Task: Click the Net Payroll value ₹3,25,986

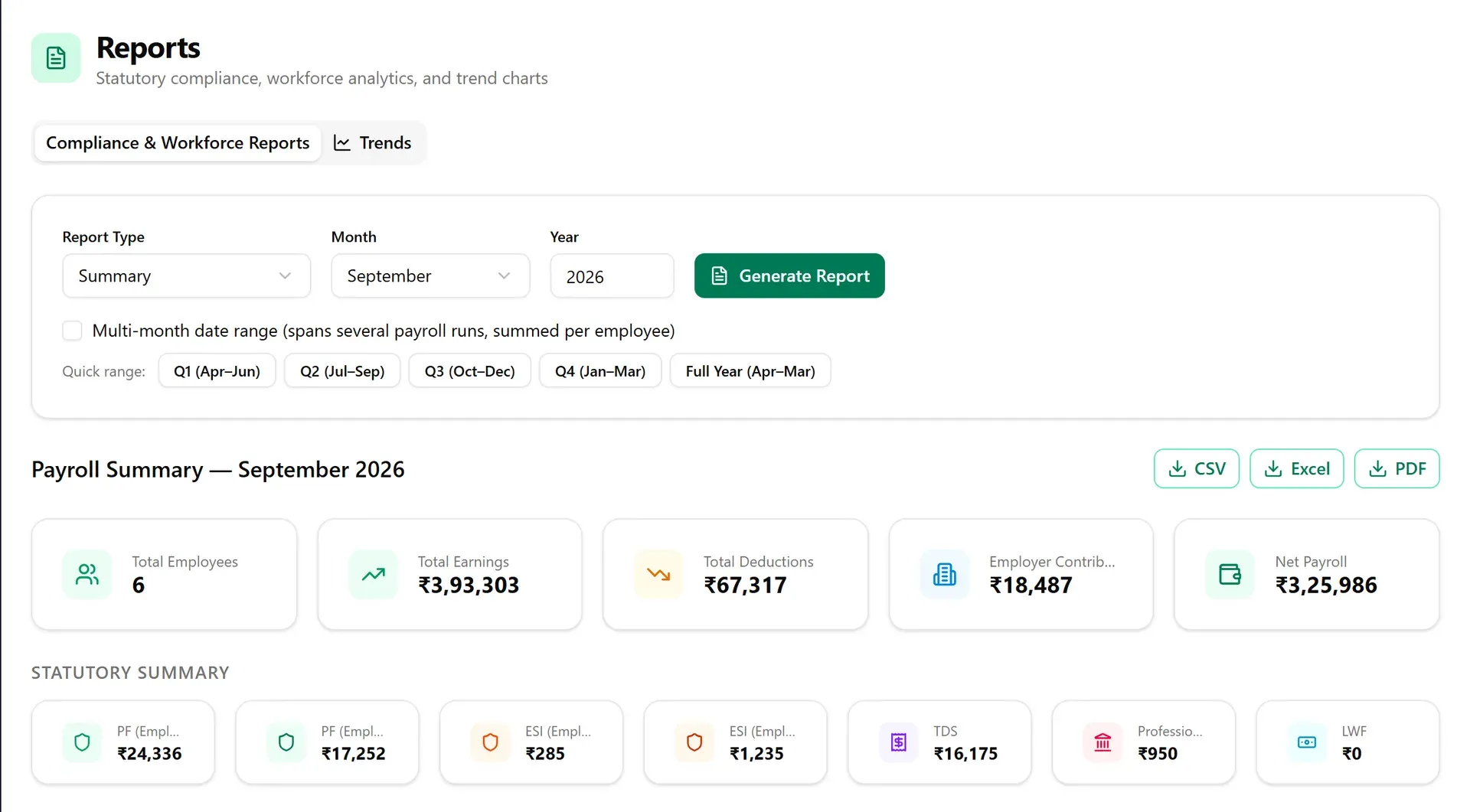Action: point(1326,585)
